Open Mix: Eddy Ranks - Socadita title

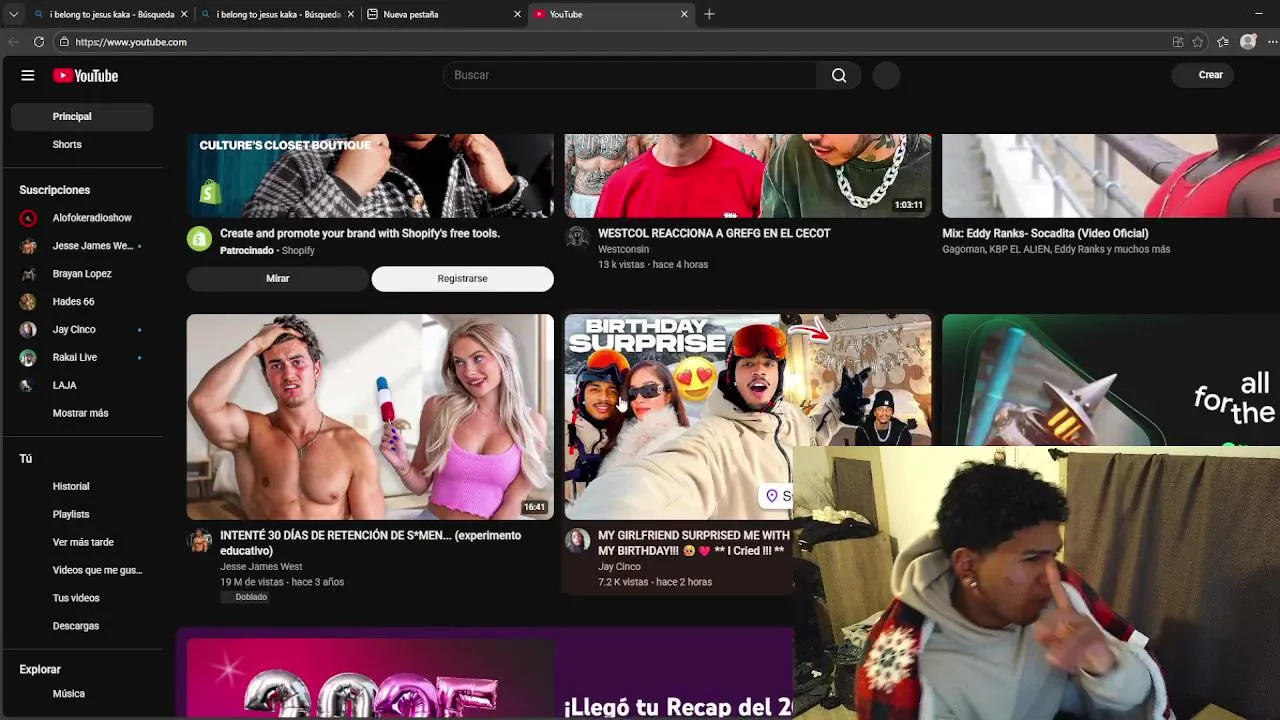(x=1045, y=233)
